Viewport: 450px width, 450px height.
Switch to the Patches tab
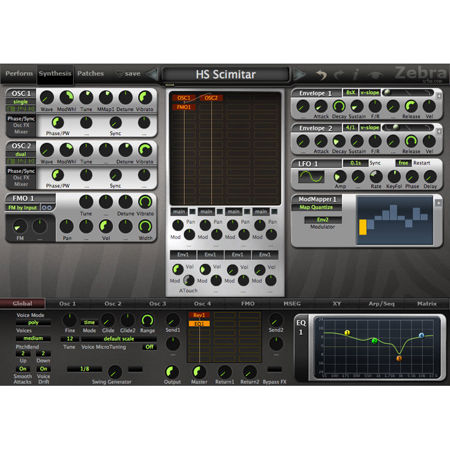click(x=90, y=74)
